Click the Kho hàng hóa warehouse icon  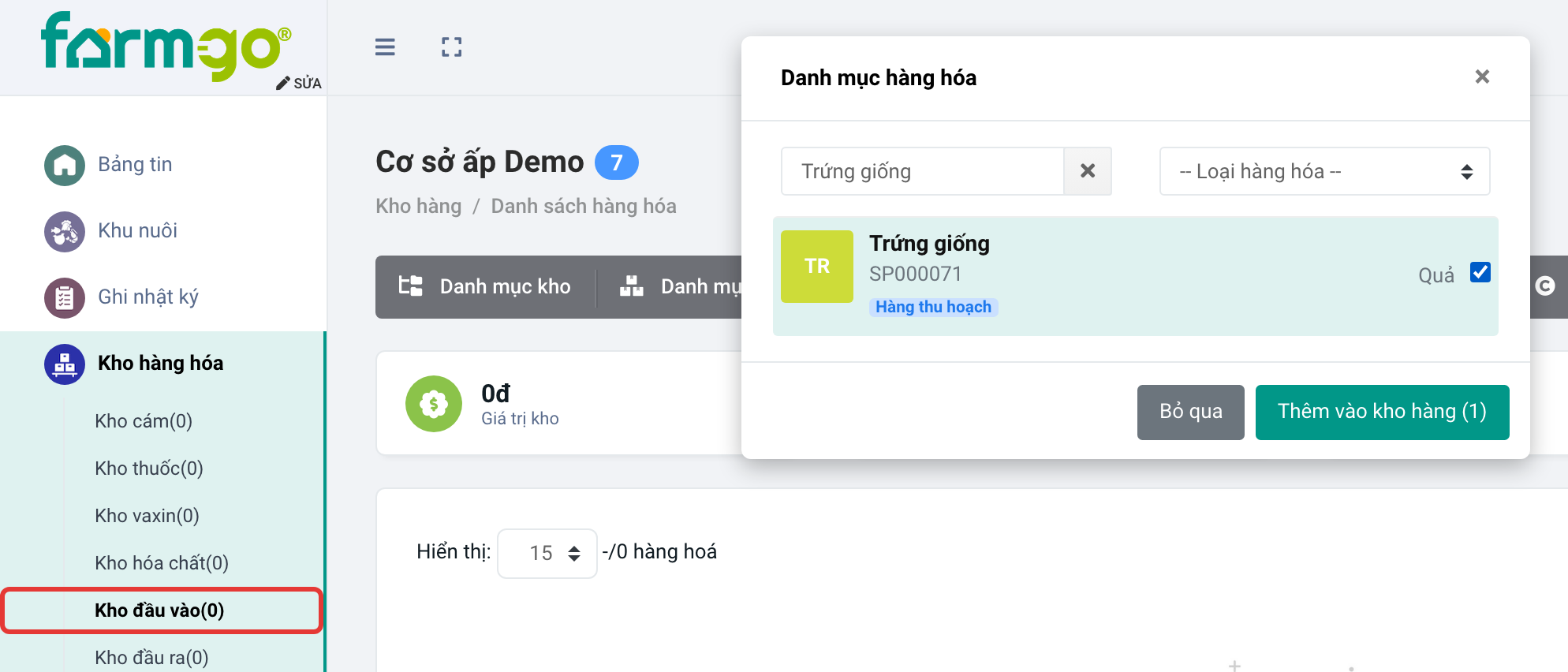coord(65,364)
